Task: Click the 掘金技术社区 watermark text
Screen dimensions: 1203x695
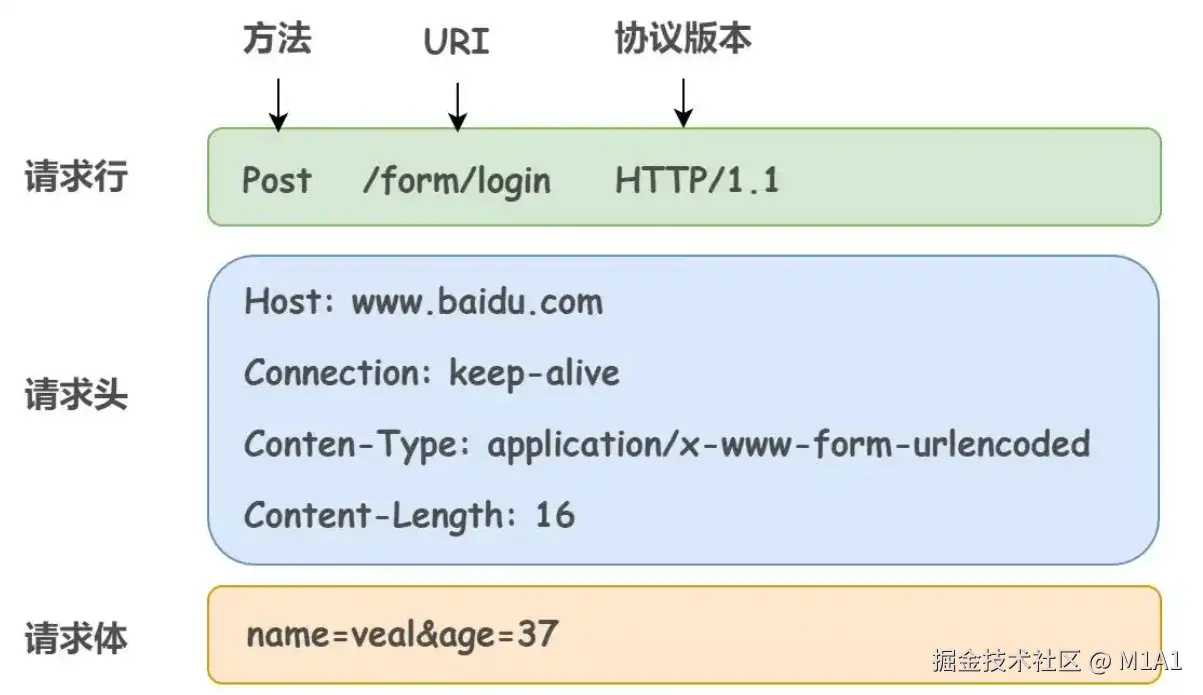Action: click(1007, 661)
